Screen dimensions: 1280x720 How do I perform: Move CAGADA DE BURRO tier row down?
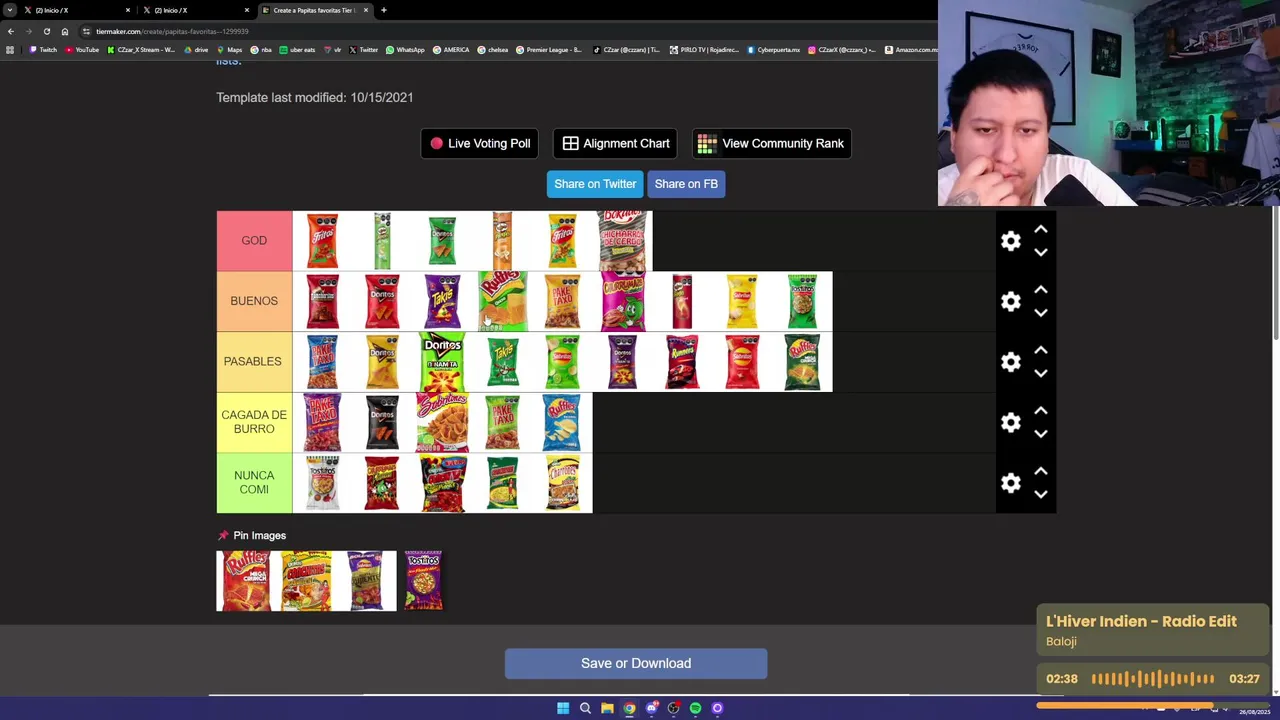pos(1041,434)
